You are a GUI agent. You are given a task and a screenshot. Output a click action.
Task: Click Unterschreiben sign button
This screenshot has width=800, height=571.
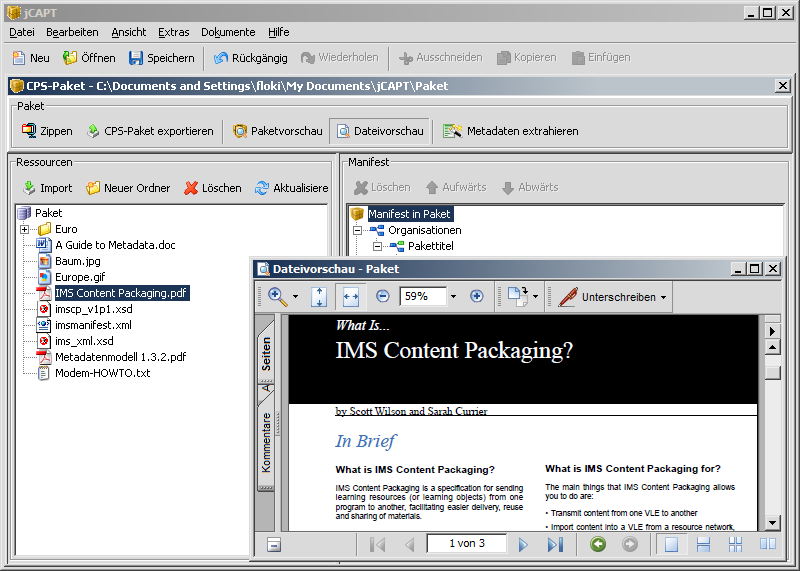point(607,297)
